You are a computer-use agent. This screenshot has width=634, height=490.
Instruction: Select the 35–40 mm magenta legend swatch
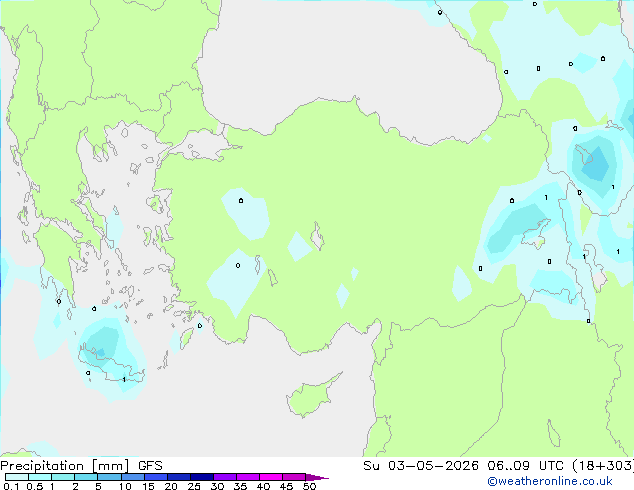coord(248,477)
